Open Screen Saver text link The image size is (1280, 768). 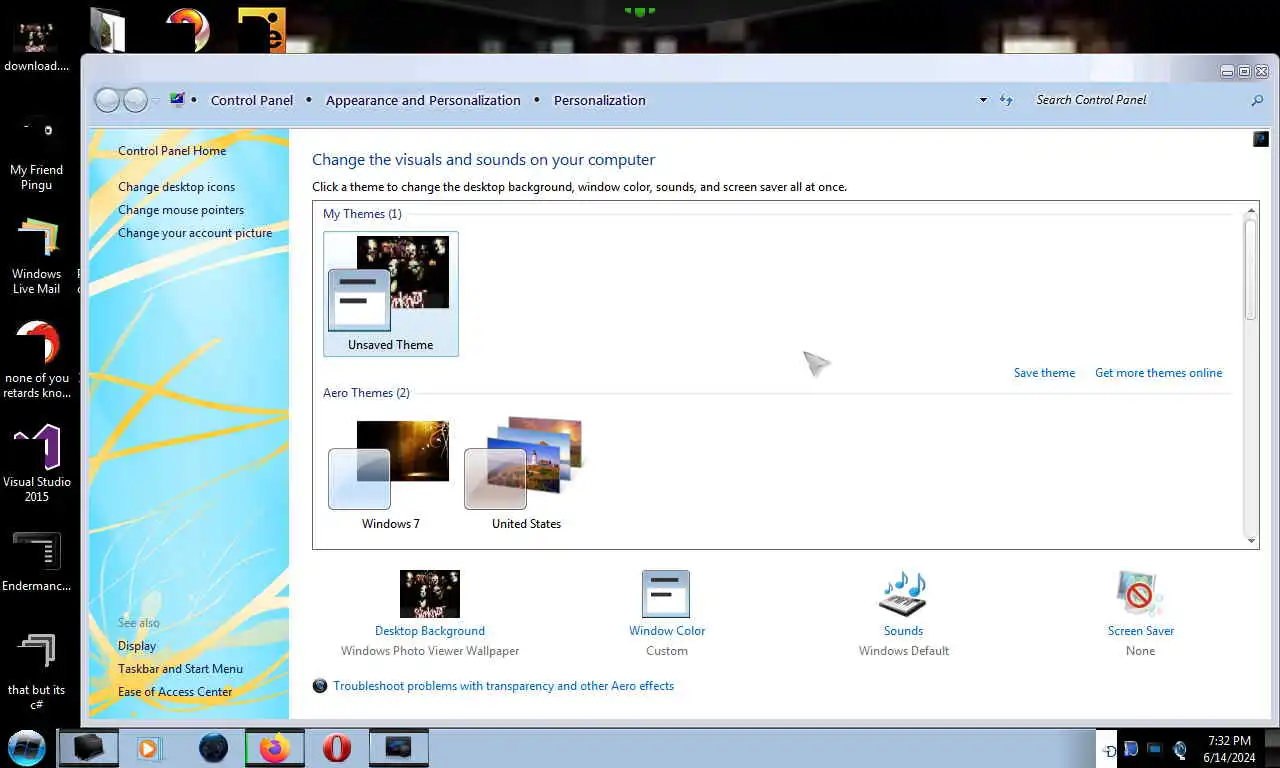(x=1141, y=631)
